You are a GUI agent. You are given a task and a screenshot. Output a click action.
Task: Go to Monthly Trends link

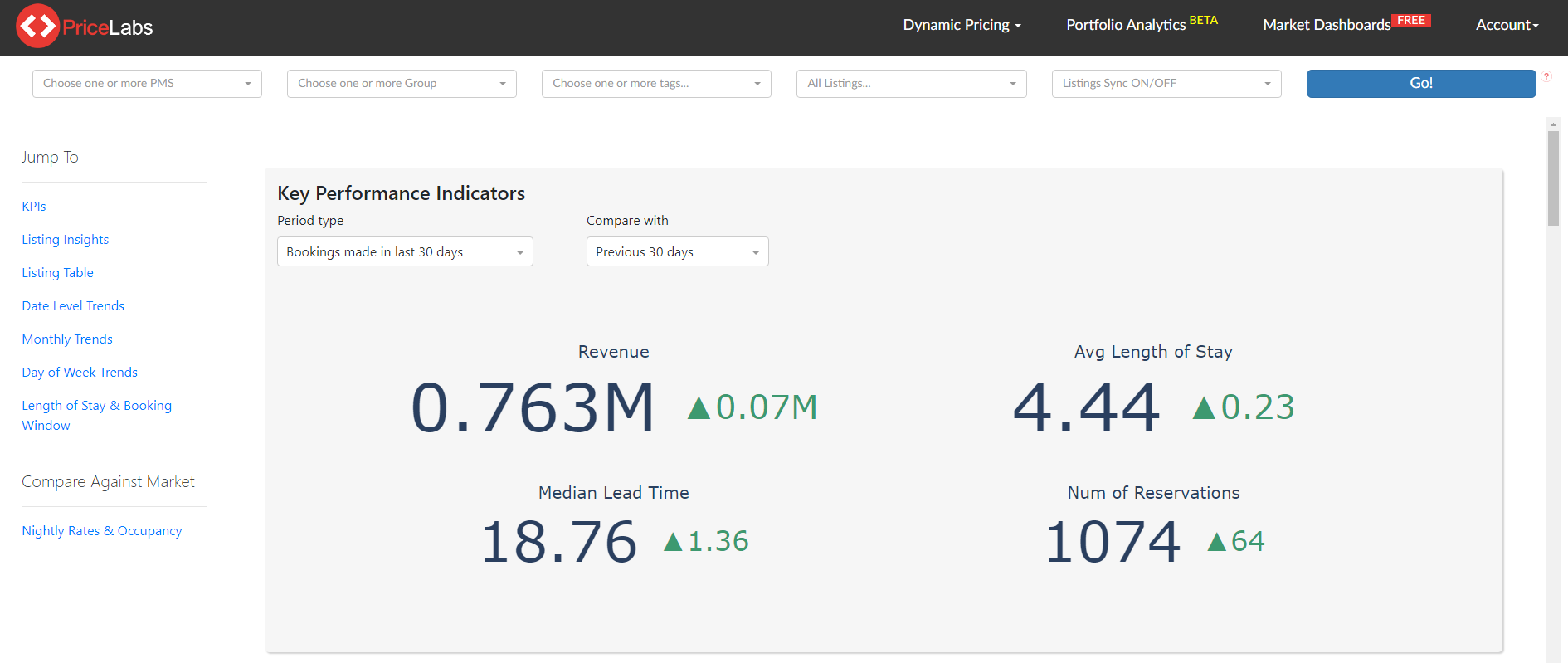pyautogui.click(x=67, y=339)
